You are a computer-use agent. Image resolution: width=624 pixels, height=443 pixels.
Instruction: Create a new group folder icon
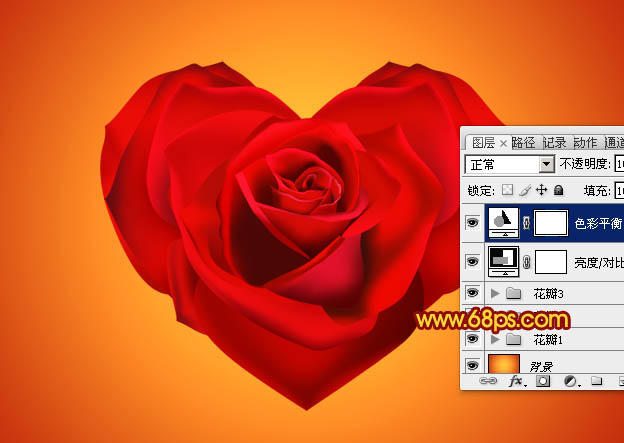pos(596,381)
